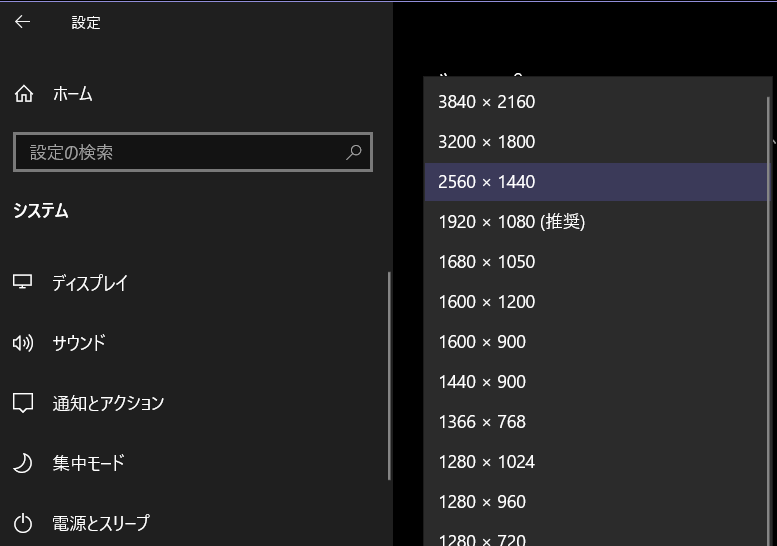The width and height of the screenshot is (777, 546).
Task: Click the Power and sleep icon
Action: [23, 523]
